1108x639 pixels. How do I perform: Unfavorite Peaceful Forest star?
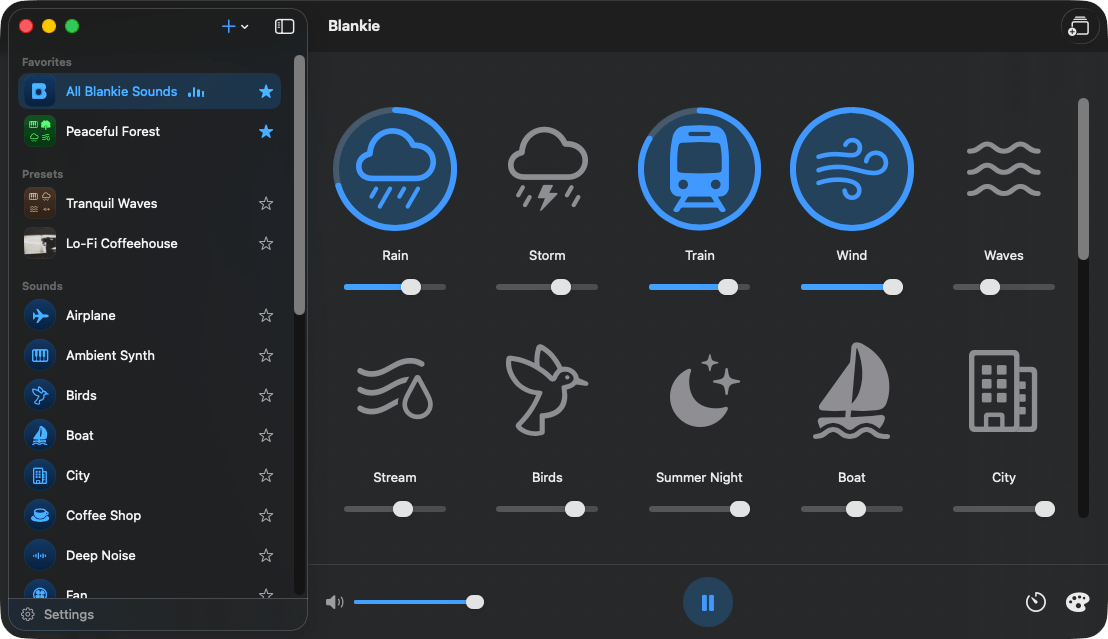pyautogui.click(x=266, y=131)
